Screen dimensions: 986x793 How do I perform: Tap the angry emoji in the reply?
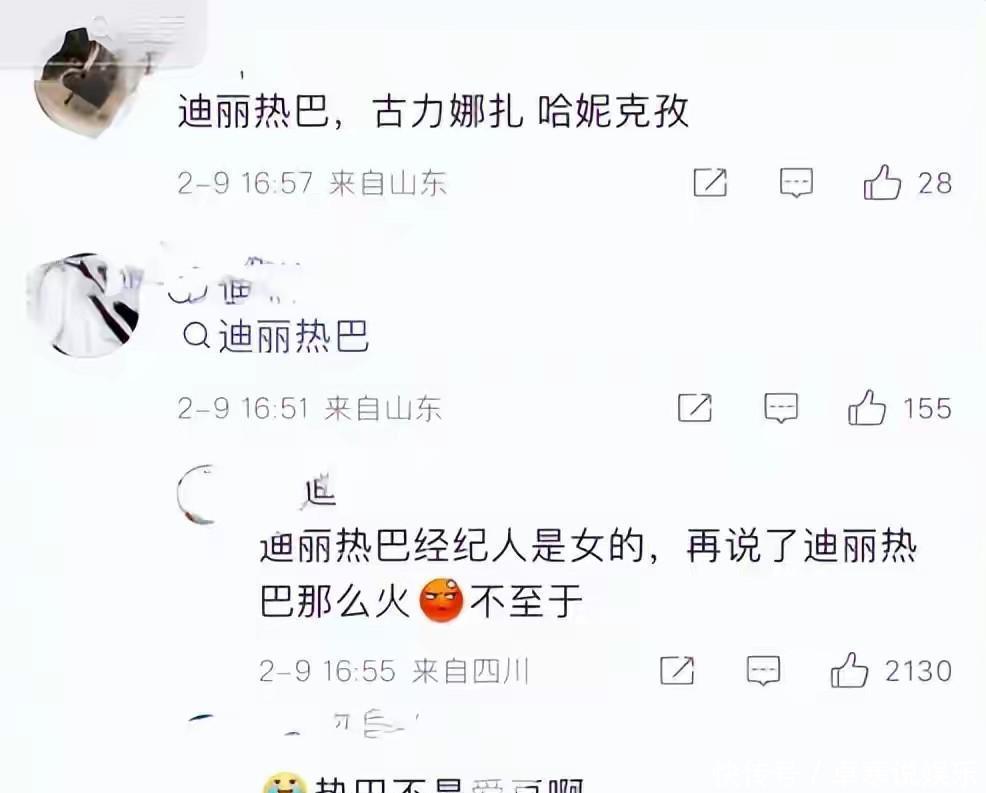pos(441,599)
